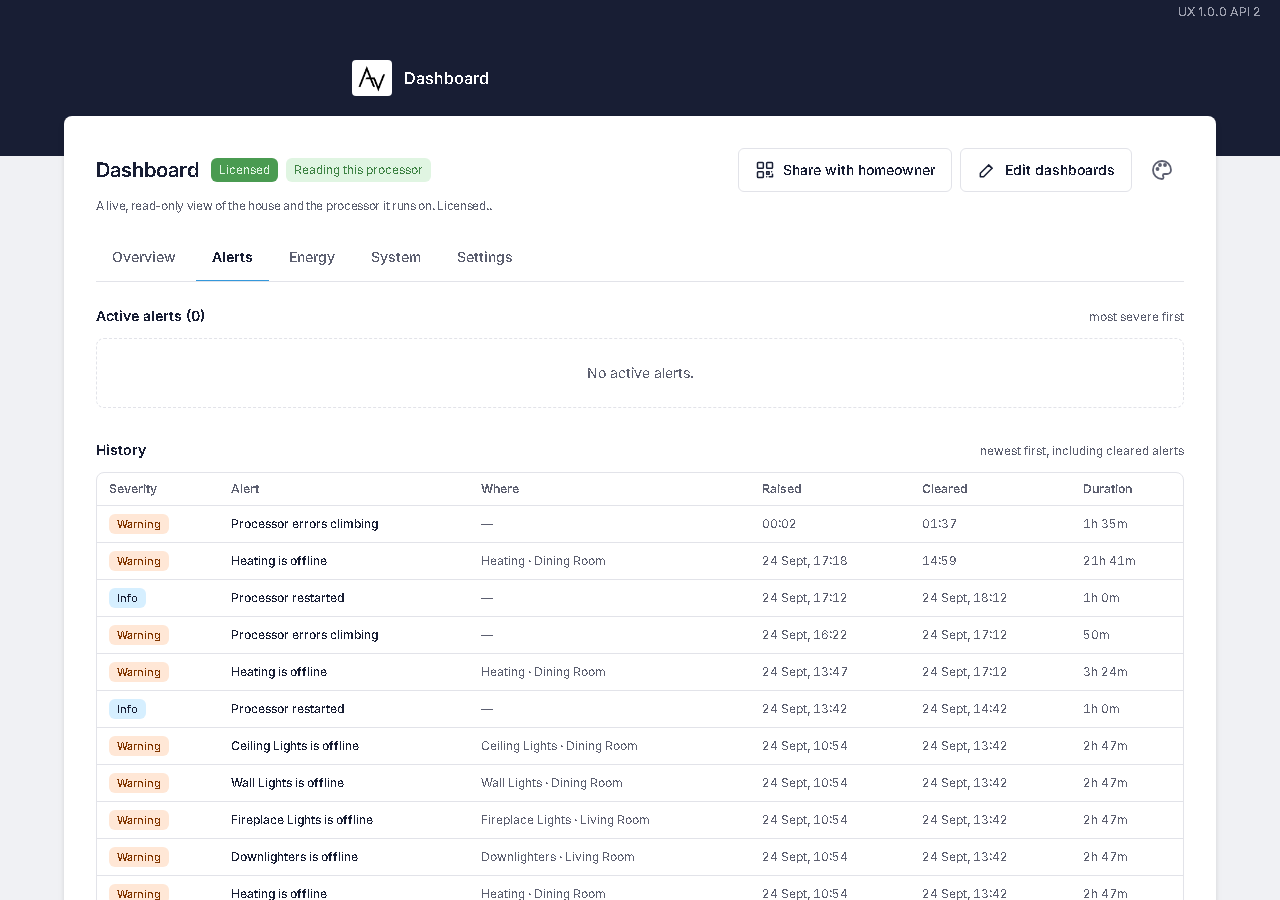This screenshot has height=900, width=1280.
Task: Click the Where column header
Action: [x=500, y=489]
